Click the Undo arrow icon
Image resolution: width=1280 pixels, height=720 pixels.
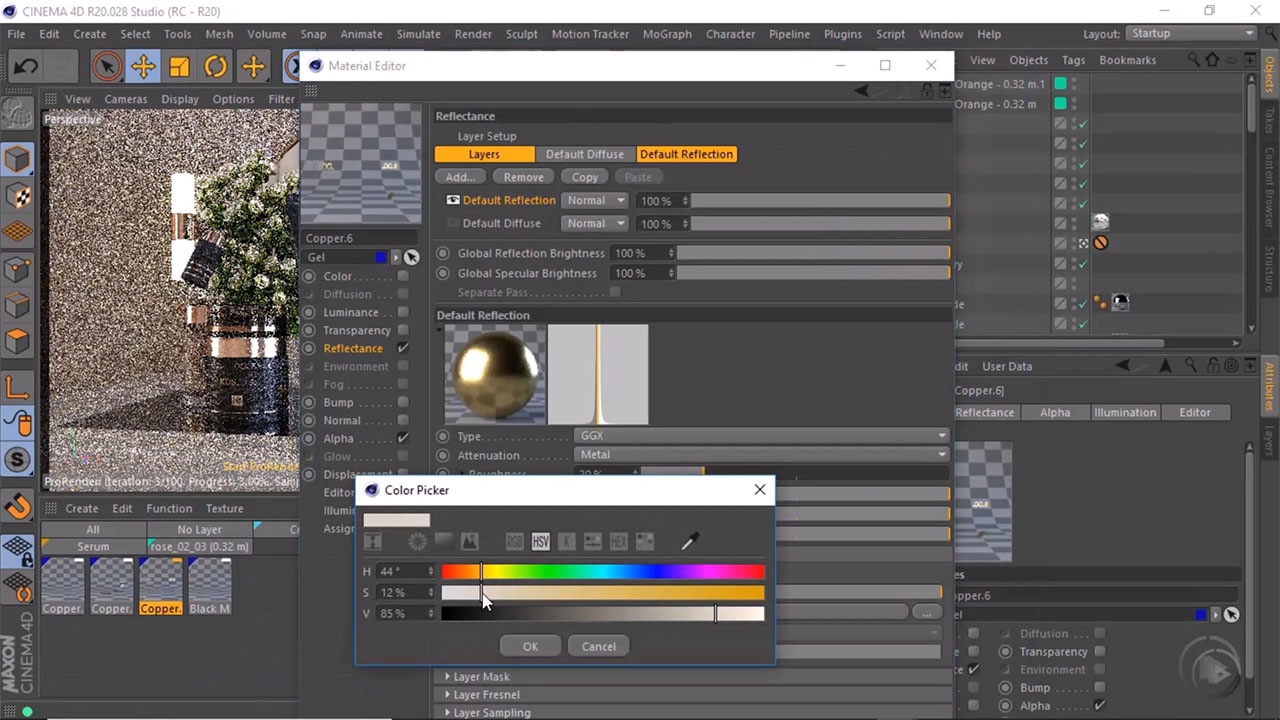click(x=26, y=67)
